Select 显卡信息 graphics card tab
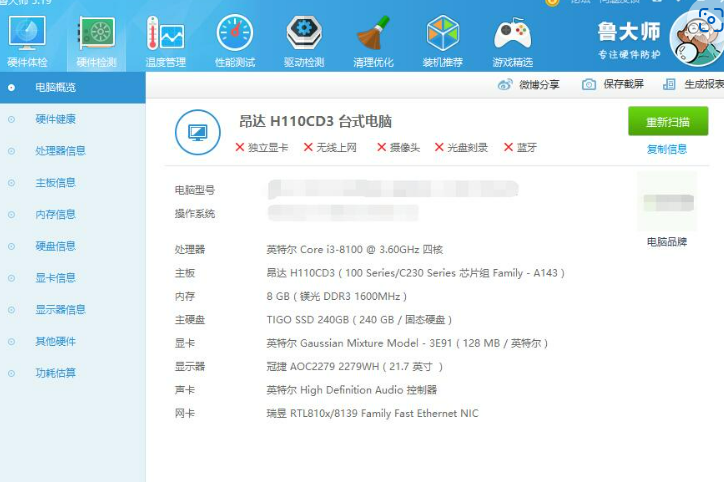 [55, 278]
